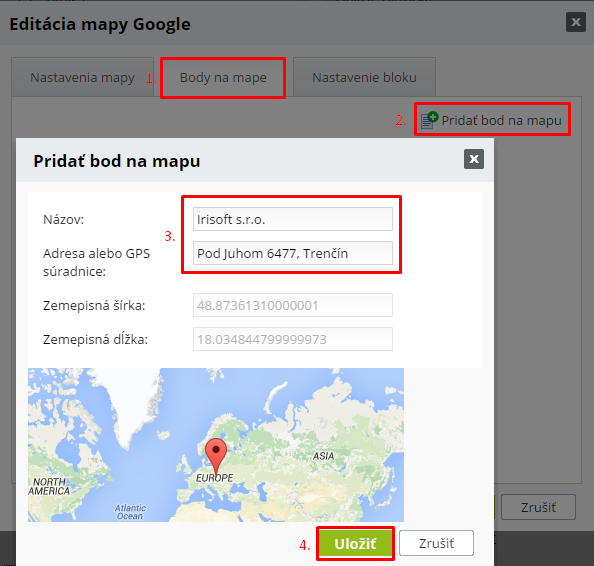Click the Zemepisná šírka field

pos(292,305)
